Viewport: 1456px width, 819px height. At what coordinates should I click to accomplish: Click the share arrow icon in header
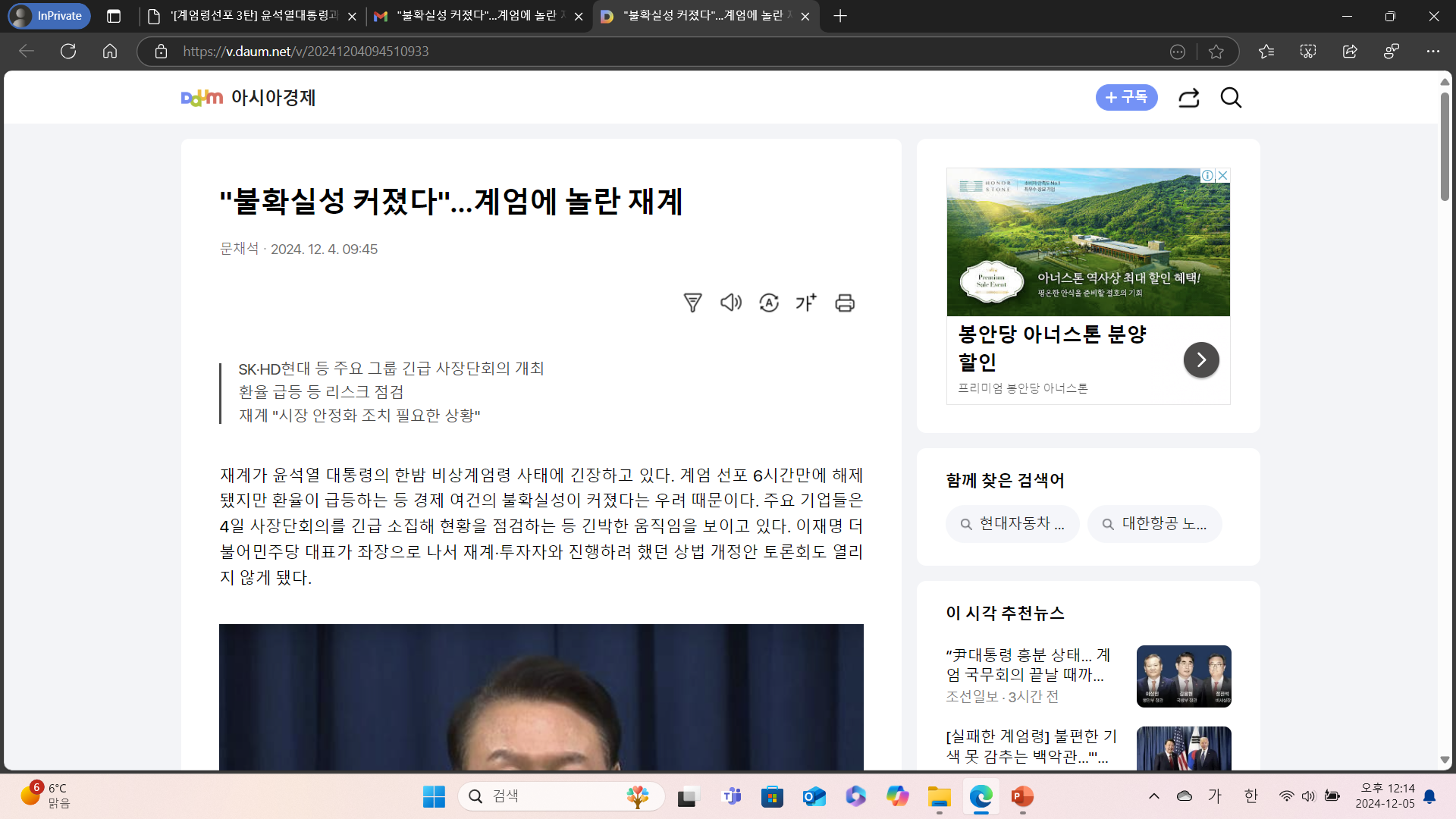1188,98
